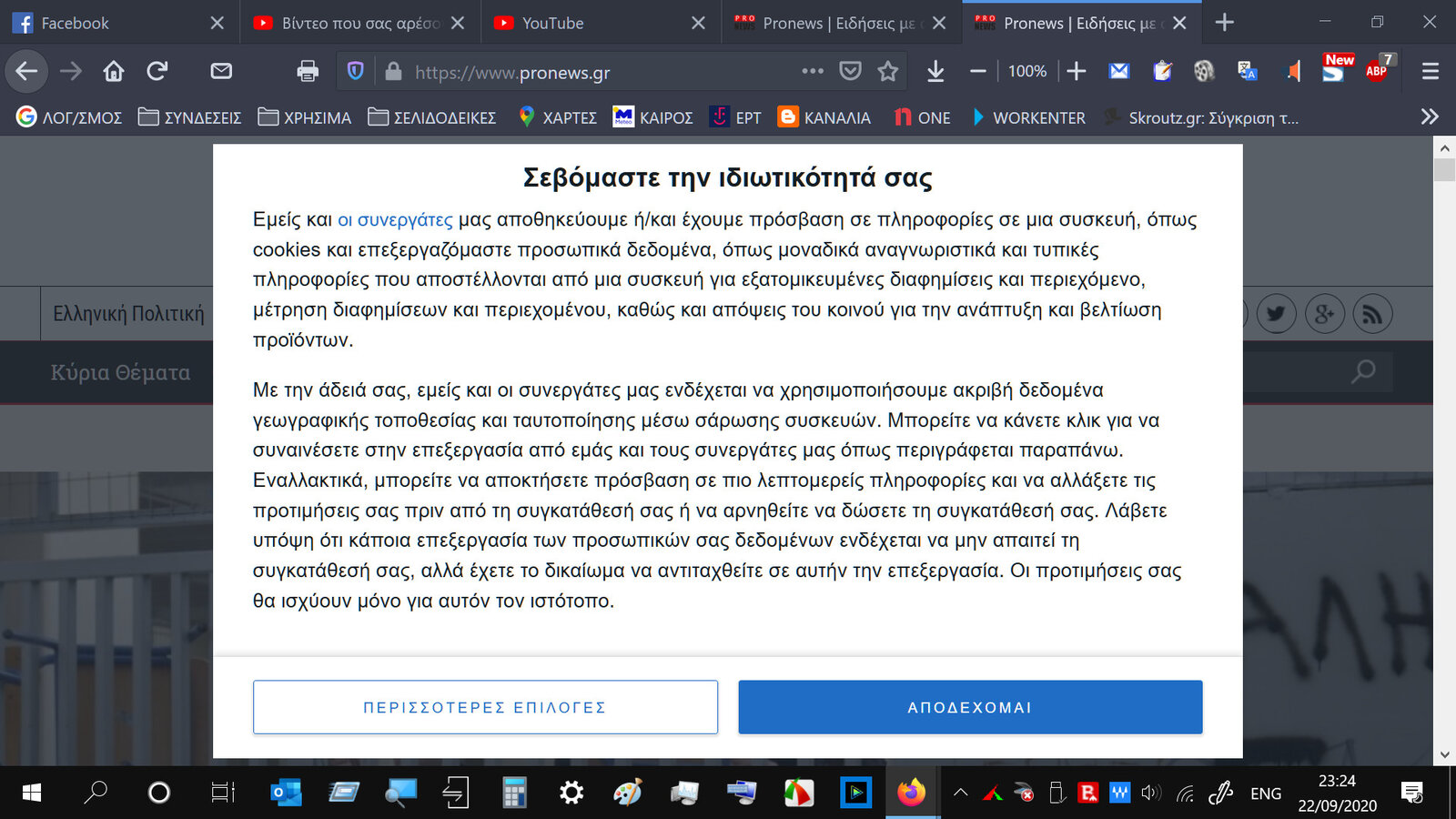Image resolution: width=1456 pixels, height=819 pixels.
Task: Close the Facebook tab
Action: tap(217, 23)
